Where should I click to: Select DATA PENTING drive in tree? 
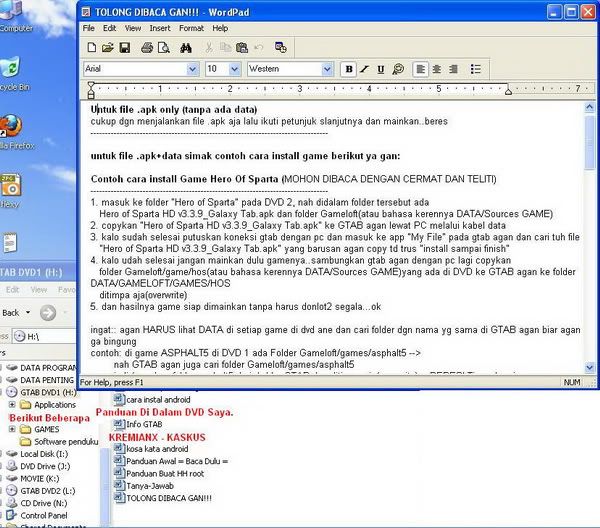pyautogui.click(x=40, y=380)
